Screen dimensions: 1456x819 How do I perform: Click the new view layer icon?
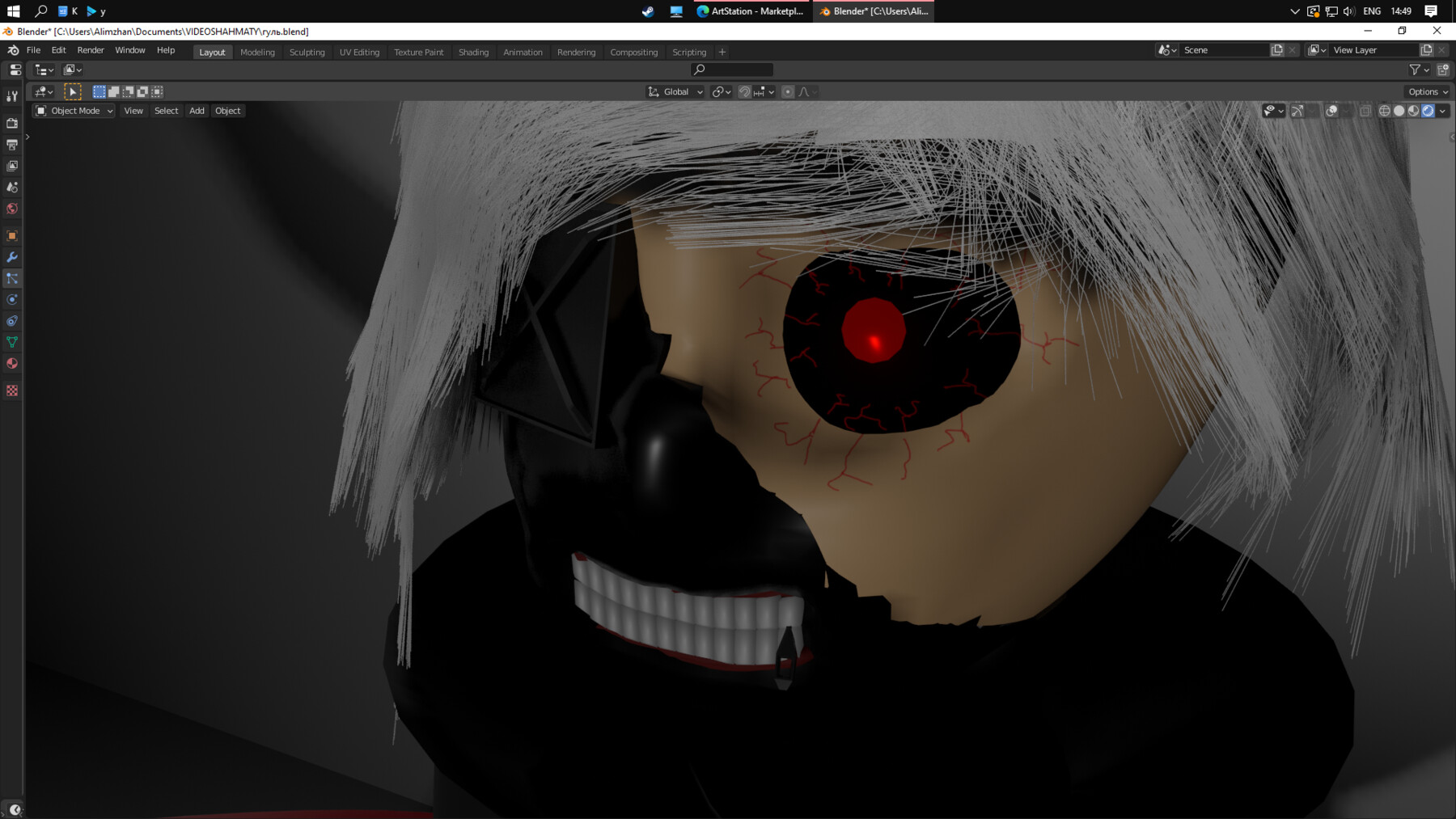tap(1426, 50)
